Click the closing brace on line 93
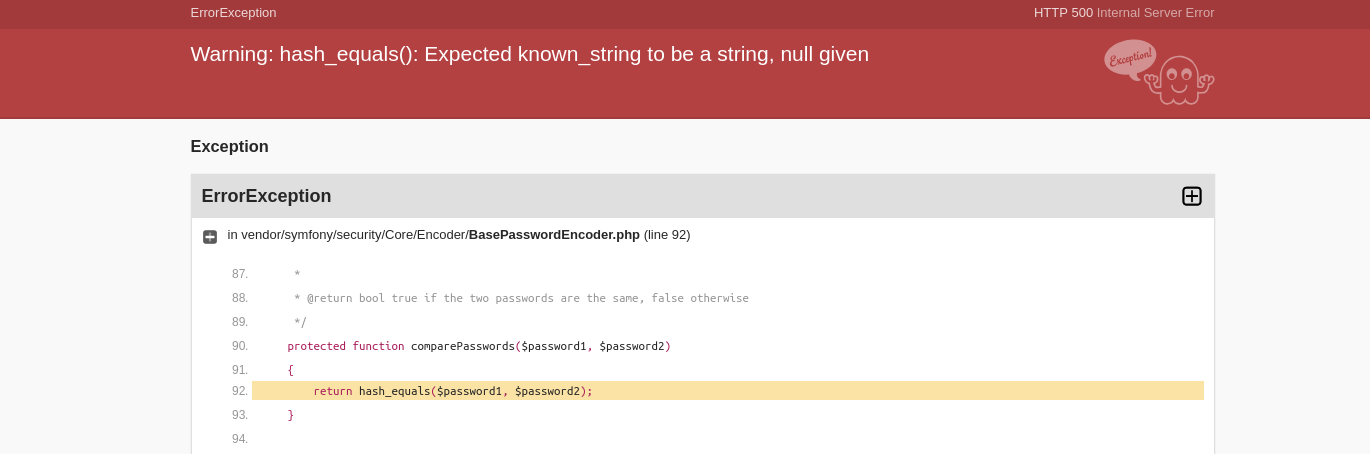This screenshot has width=1370, height=454. click(291, 415)
